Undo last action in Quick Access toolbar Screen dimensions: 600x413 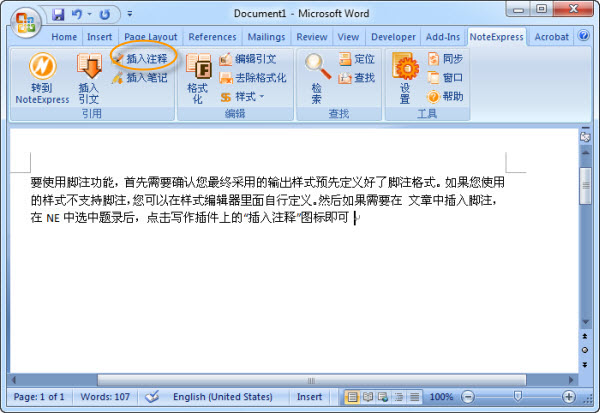[x=77, y=15]
